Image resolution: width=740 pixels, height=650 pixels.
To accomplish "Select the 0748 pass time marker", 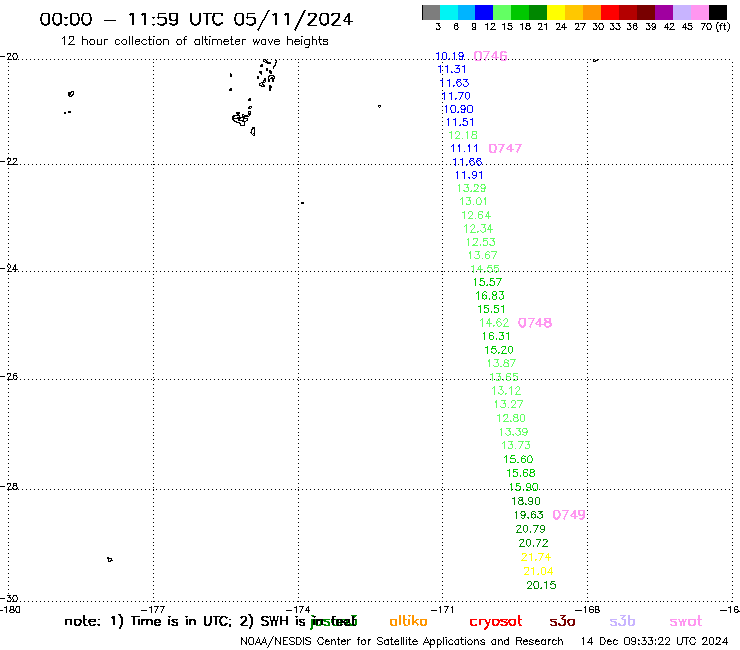I will coord(535,323).
